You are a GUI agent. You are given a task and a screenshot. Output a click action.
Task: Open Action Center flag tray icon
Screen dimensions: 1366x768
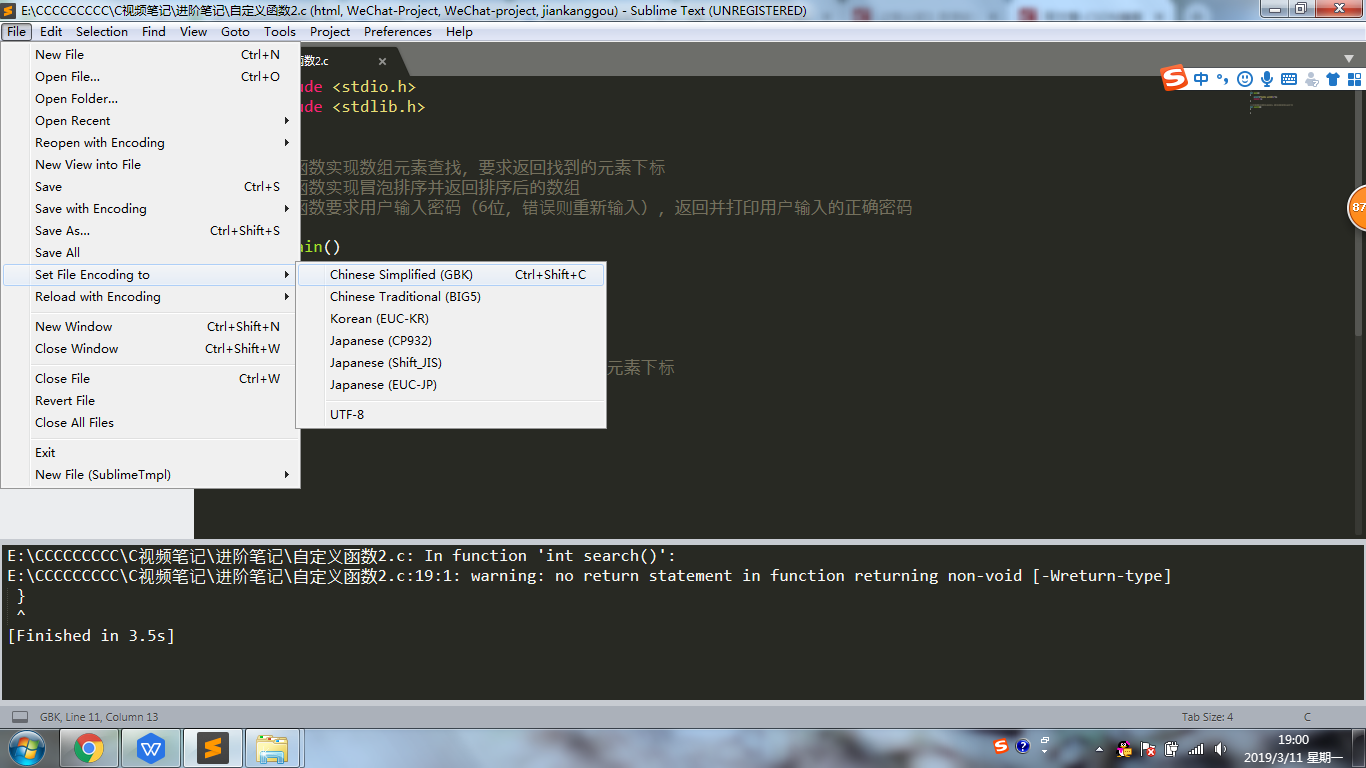pos(1149,748)
